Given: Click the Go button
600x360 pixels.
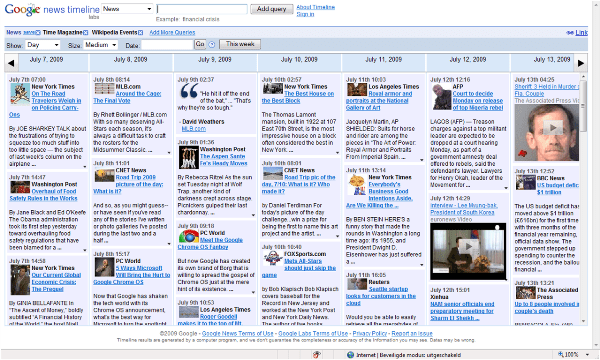Looking at the screenshot, I should pos(200,44).
